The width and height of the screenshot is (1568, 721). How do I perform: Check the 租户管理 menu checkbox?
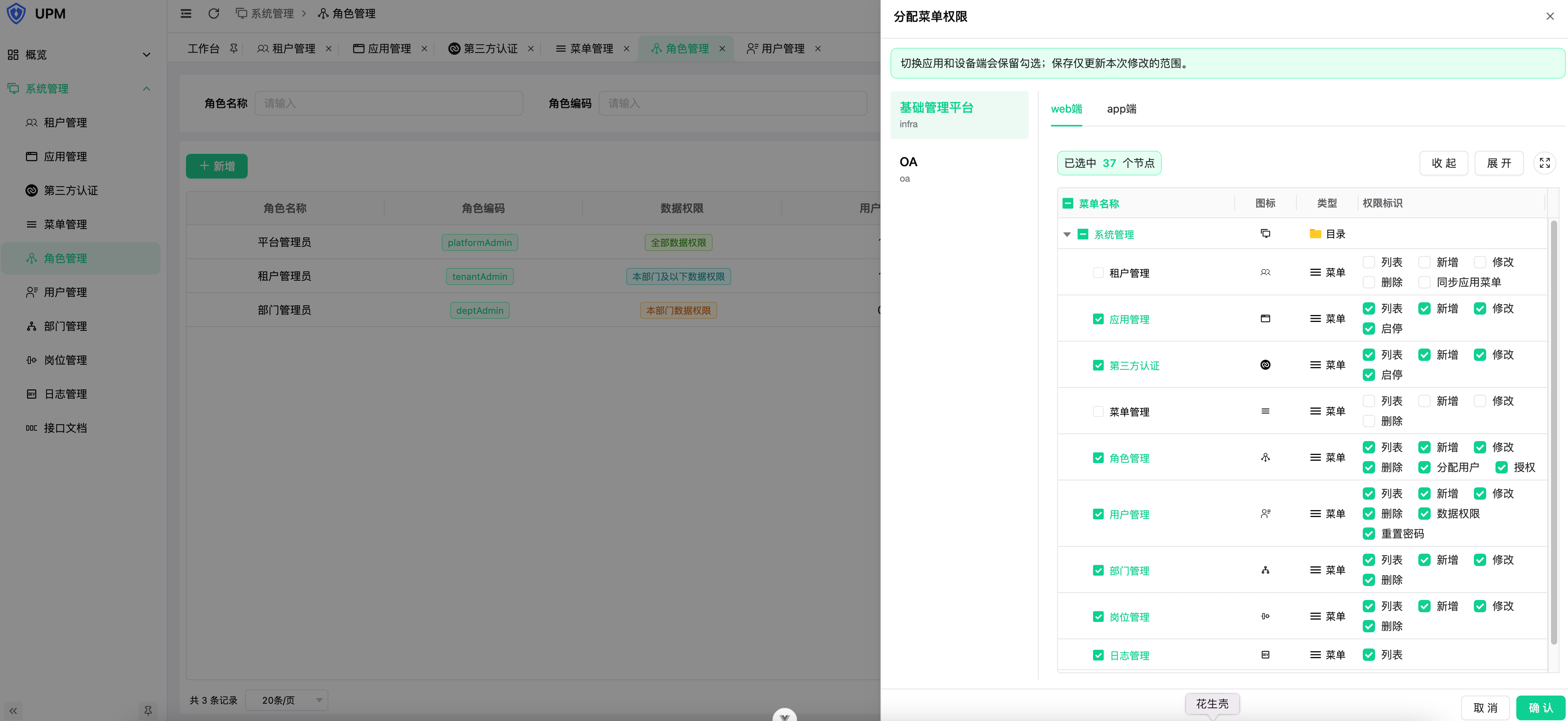(x=1097, y=273)
